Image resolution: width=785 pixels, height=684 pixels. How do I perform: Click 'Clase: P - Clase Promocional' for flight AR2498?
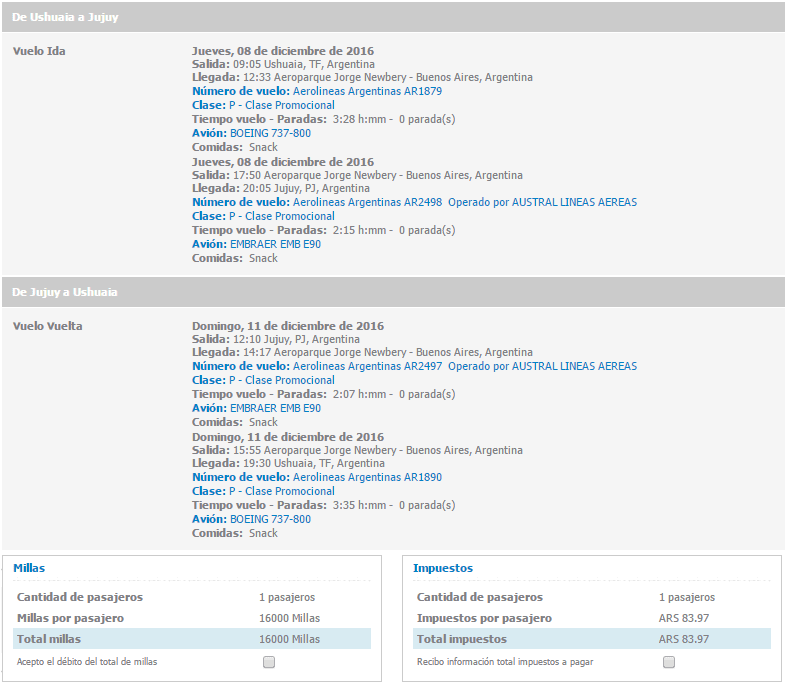tap(263, 216)
